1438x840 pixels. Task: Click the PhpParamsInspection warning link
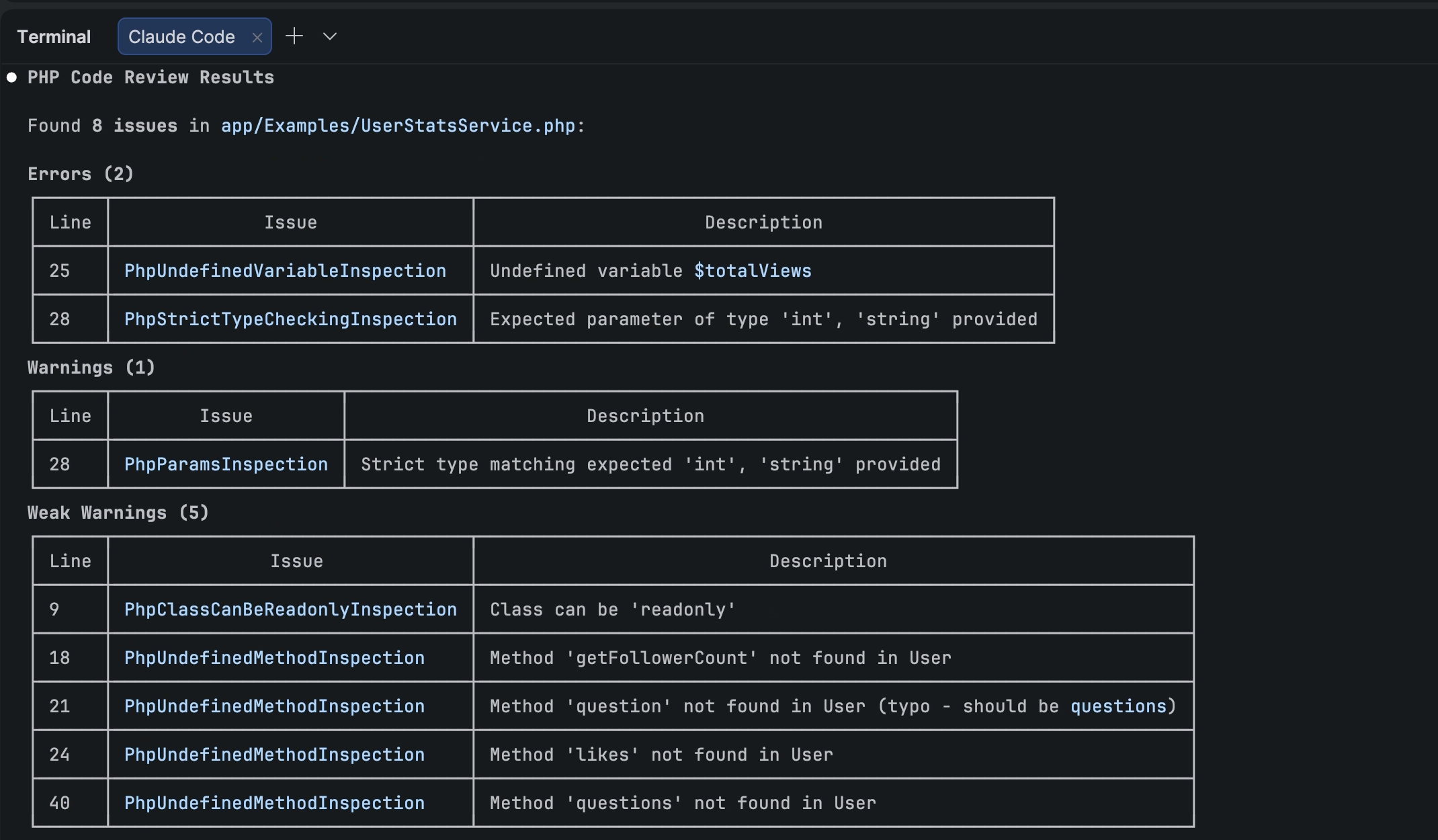tap(226, 464)
